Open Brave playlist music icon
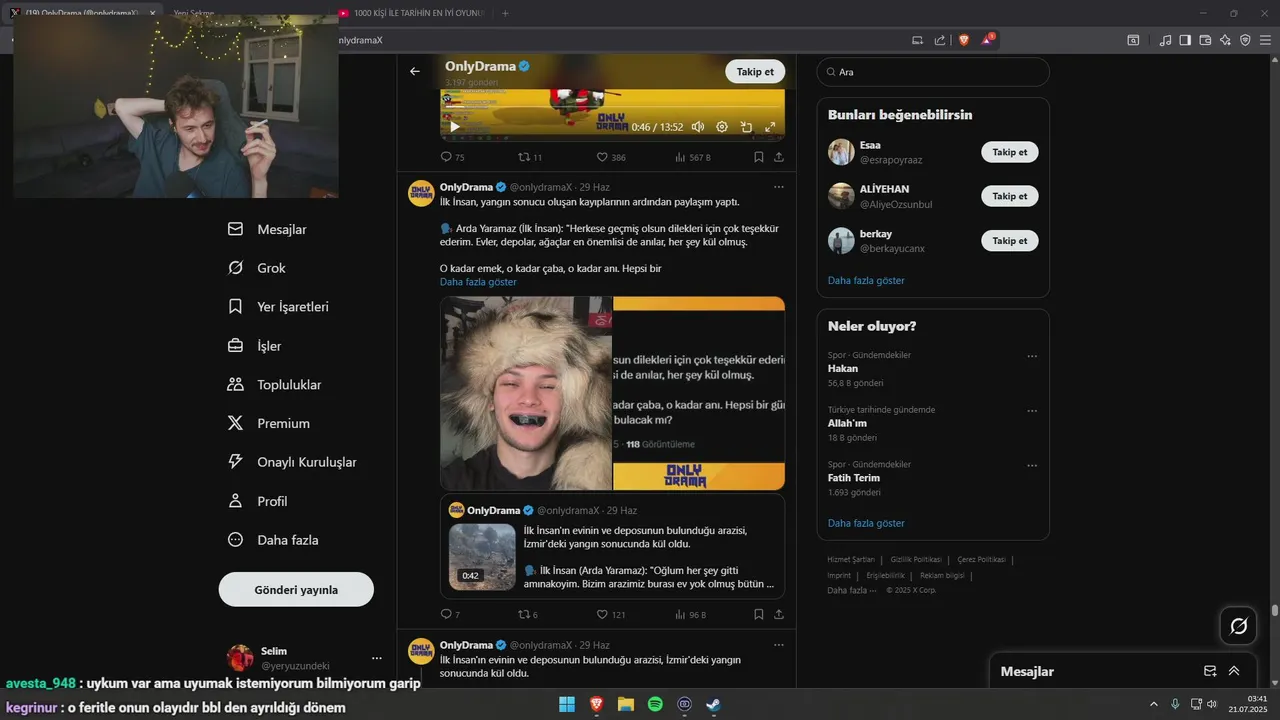1280x720 pixels. click(x=1165, y=40)
